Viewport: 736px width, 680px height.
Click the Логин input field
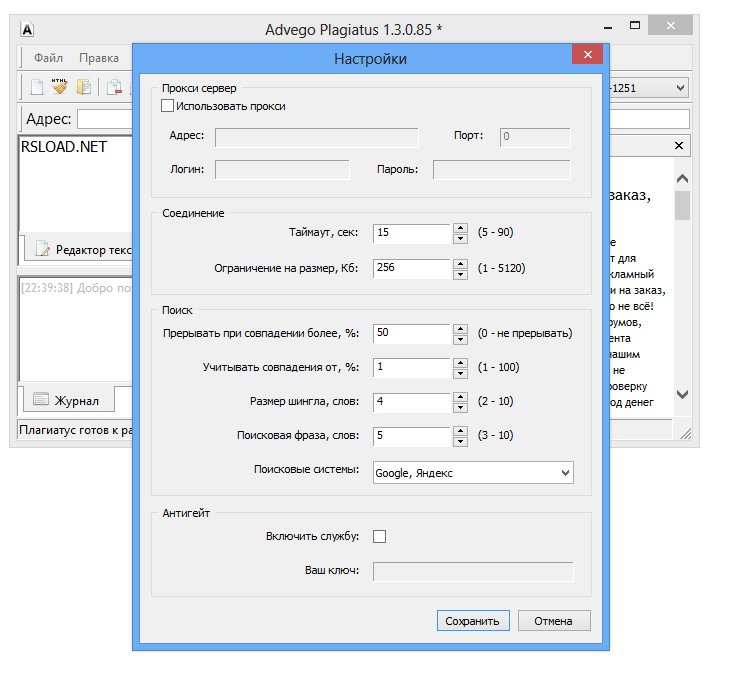pyautogui.click(x=282, y=169)
